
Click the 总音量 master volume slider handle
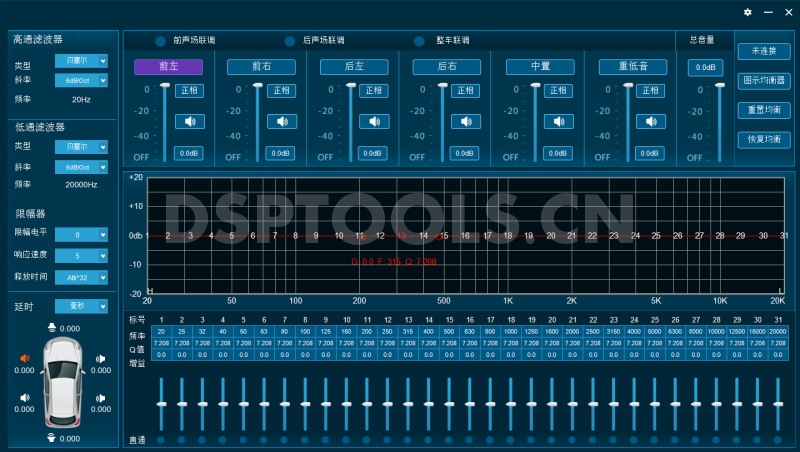coord(719,85)
